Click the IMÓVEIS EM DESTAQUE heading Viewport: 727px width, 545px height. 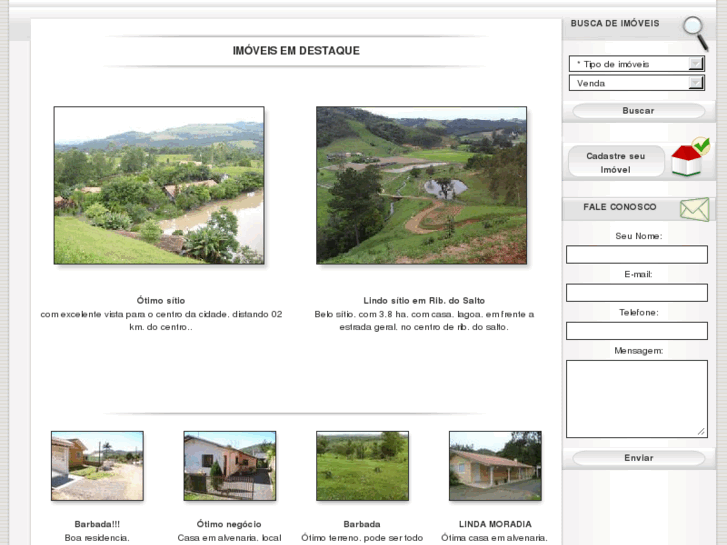click(x=296, y=51)
